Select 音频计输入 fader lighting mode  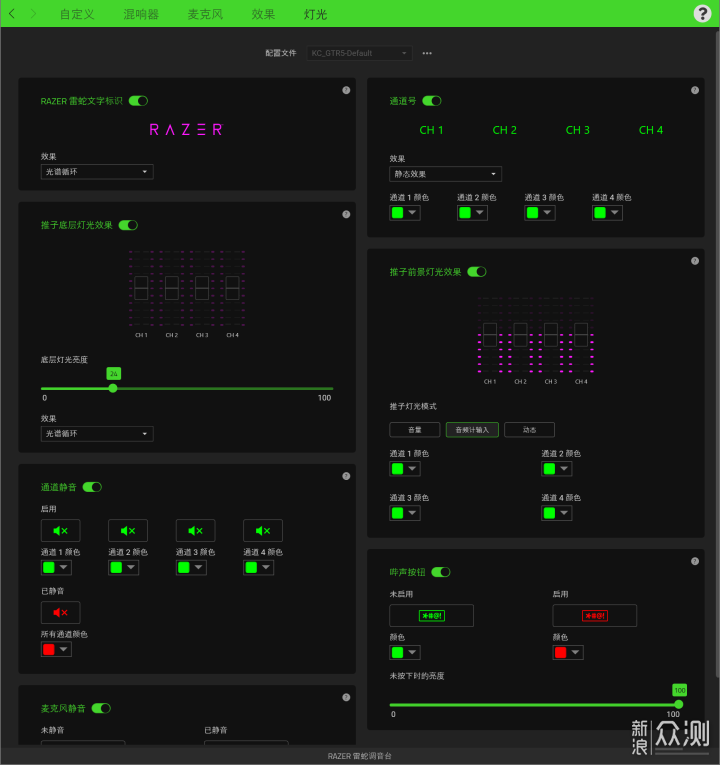[472, 430]
